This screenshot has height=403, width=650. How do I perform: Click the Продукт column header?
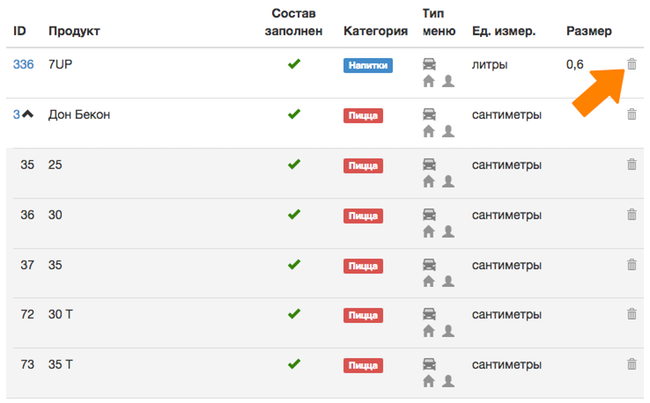click(x=74, y=31)
